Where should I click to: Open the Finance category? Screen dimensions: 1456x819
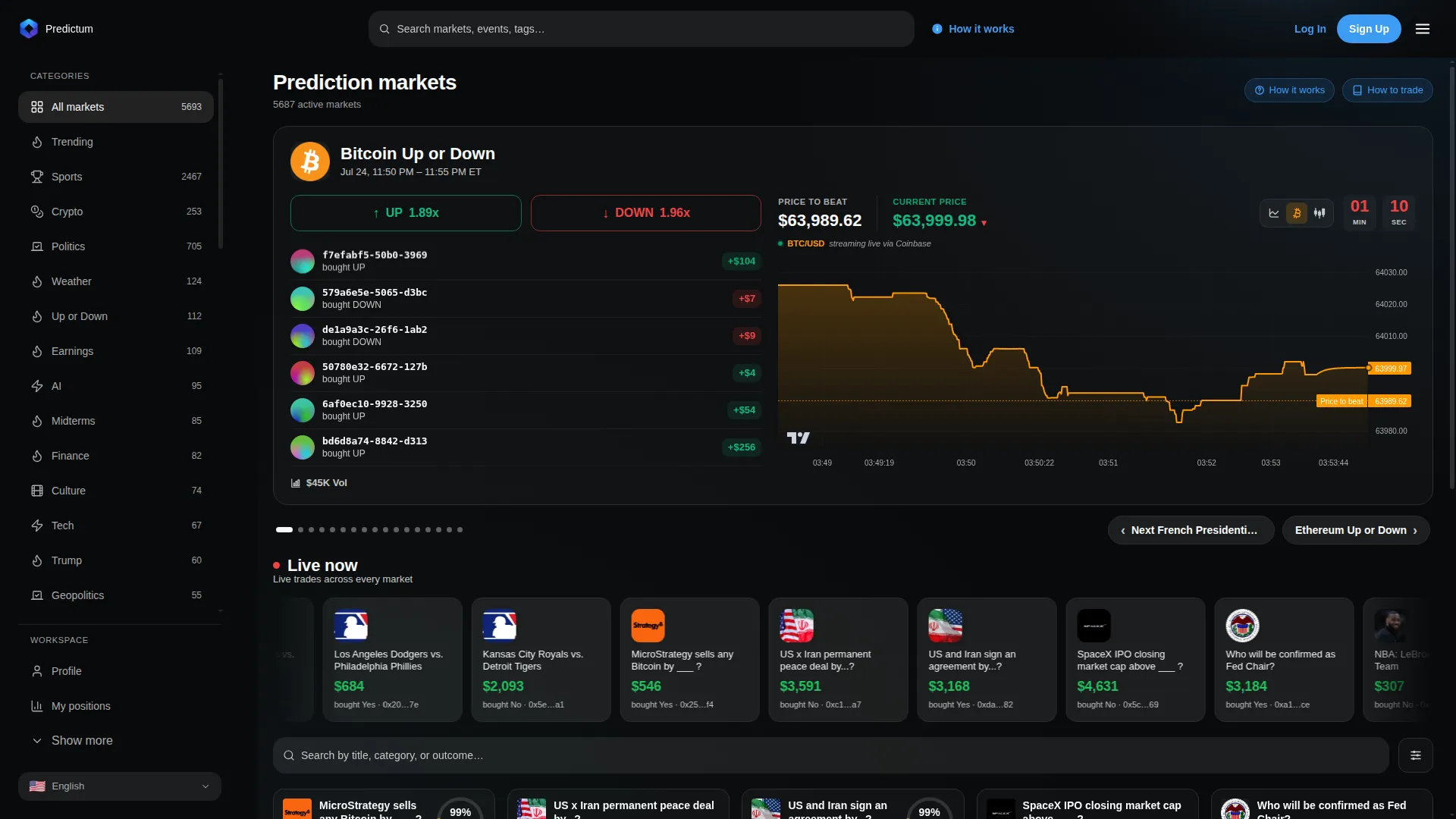(116, 456)
